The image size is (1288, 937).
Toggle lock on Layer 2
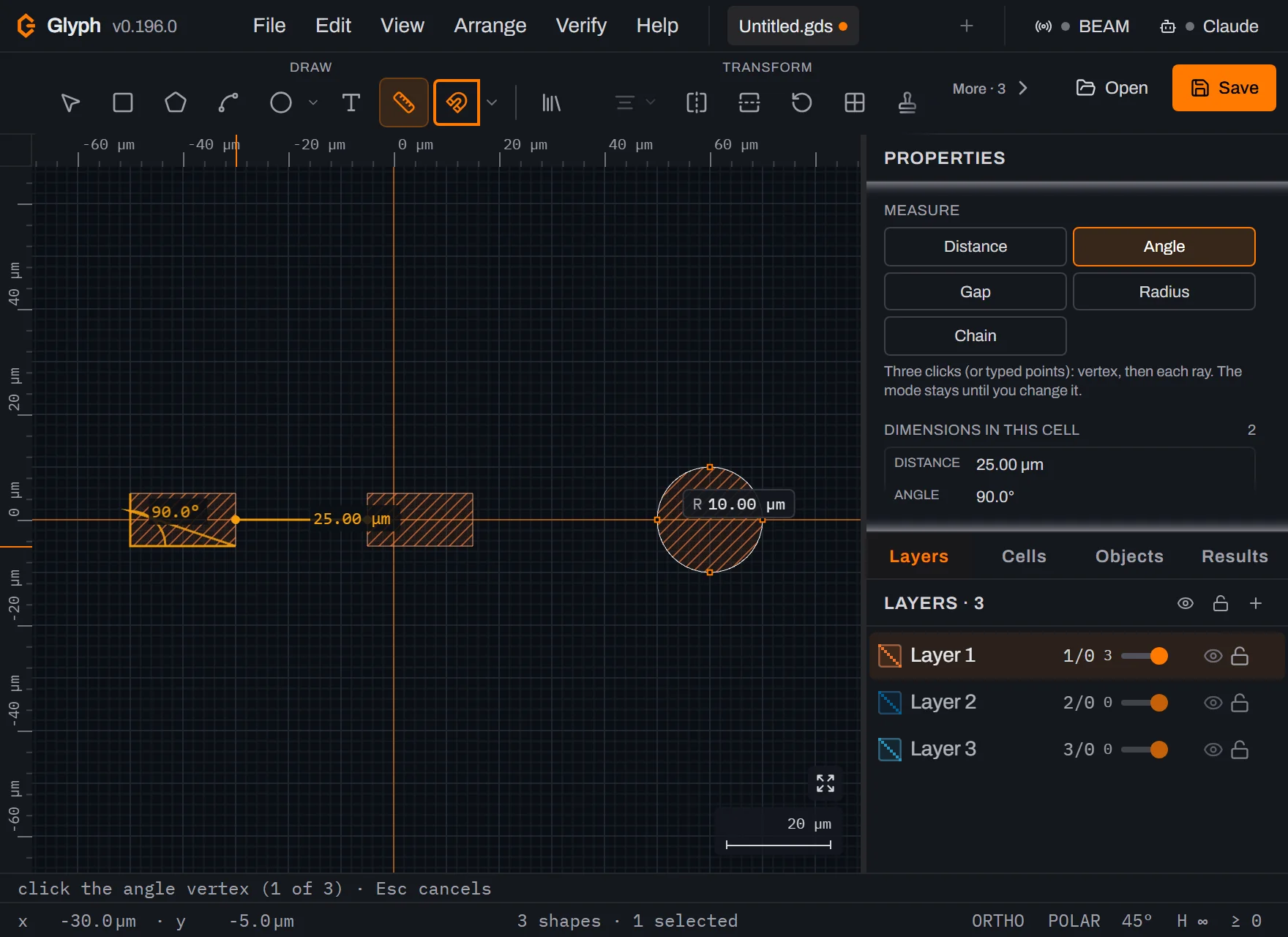[x=1240, y=703]
